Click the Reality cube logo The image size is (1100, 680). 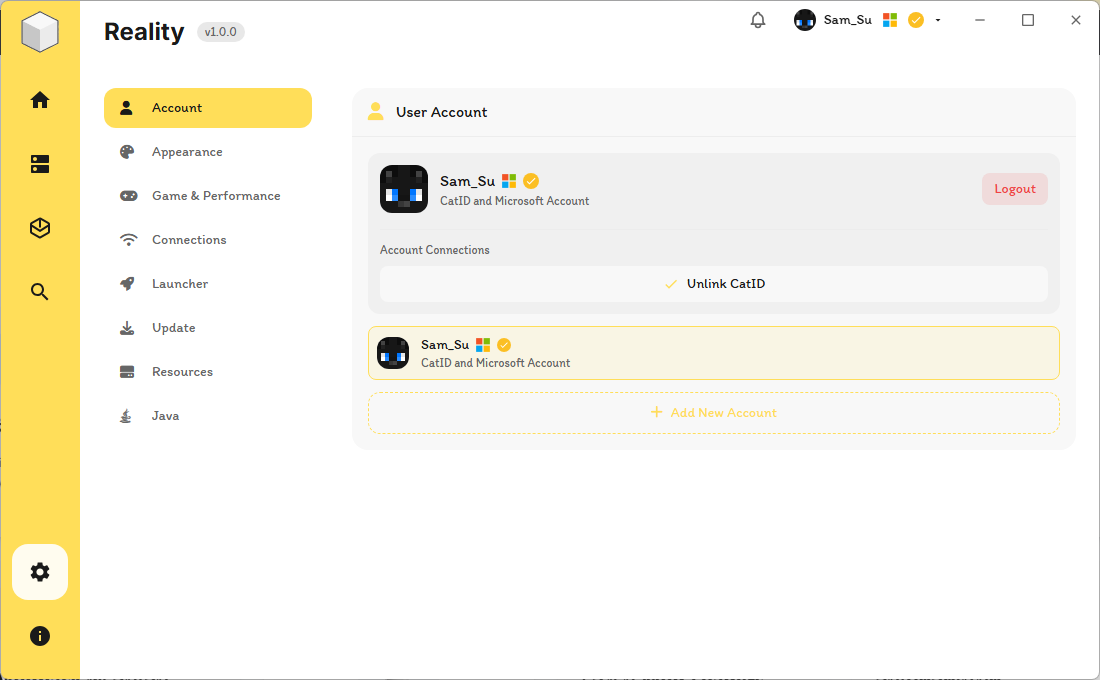pyautogui.click(x=40, y=32)
